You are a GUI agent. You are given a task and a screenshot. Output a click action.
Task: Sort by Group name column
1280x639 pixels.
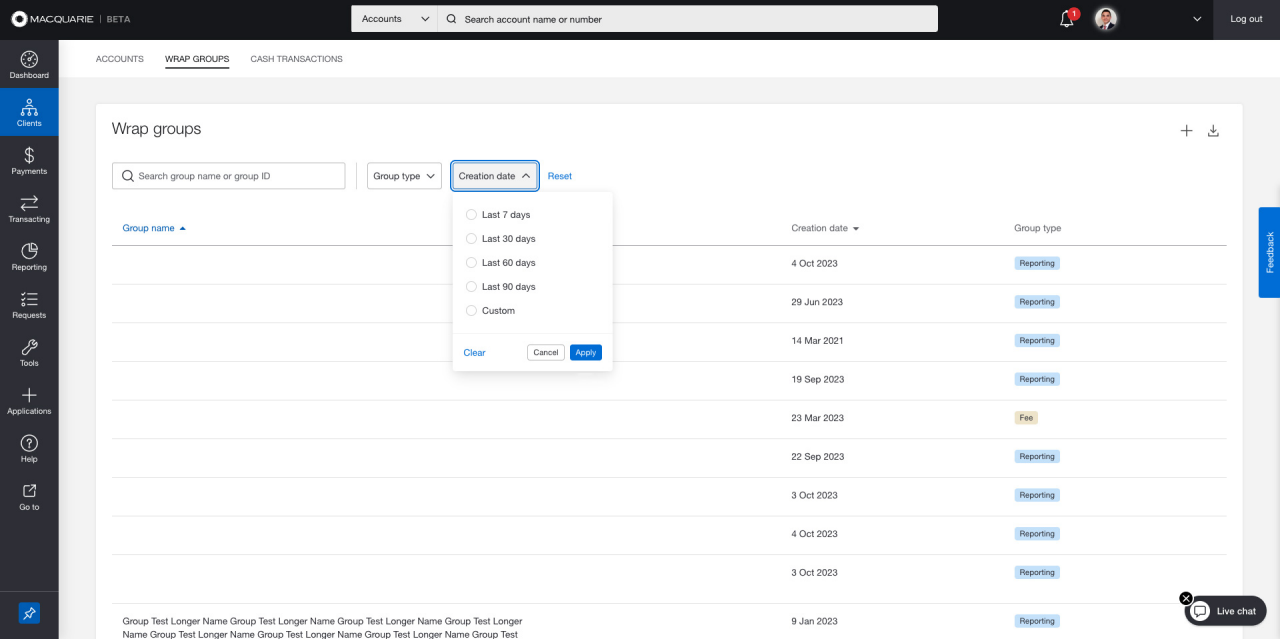pos(154,228)
